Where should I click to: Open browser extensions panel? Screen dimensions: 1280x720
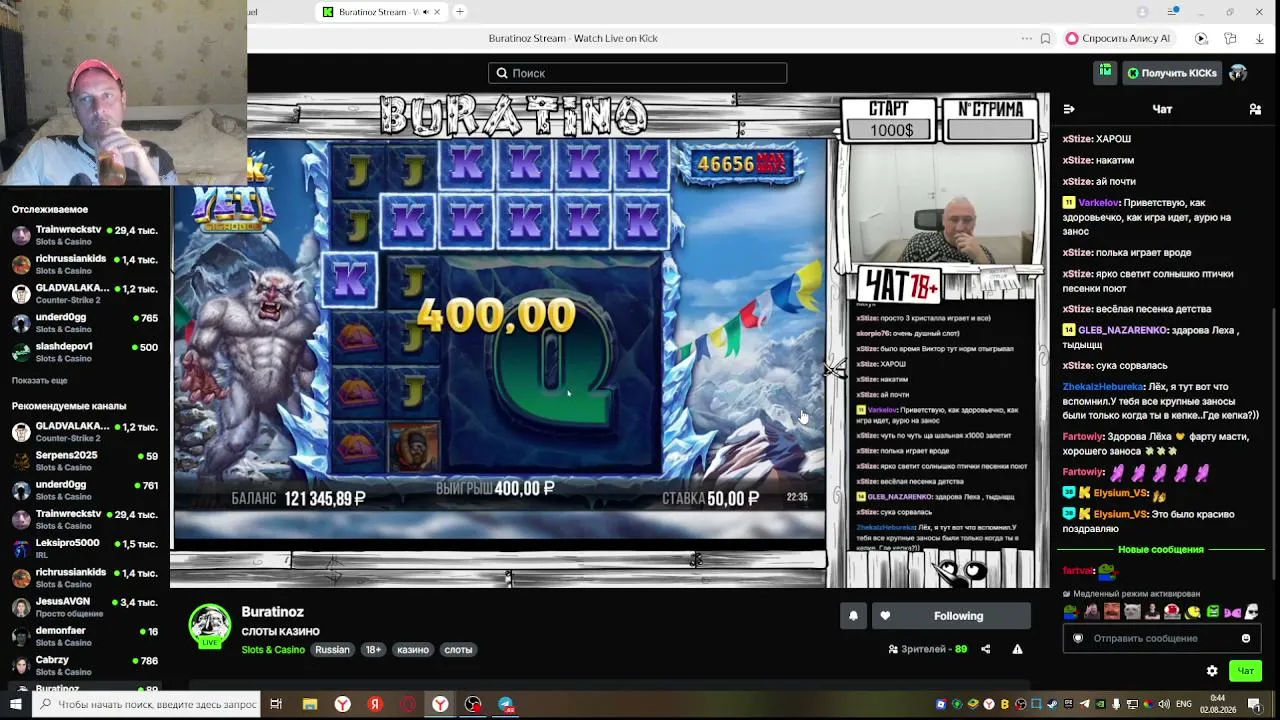click(x=1230, y=39)
